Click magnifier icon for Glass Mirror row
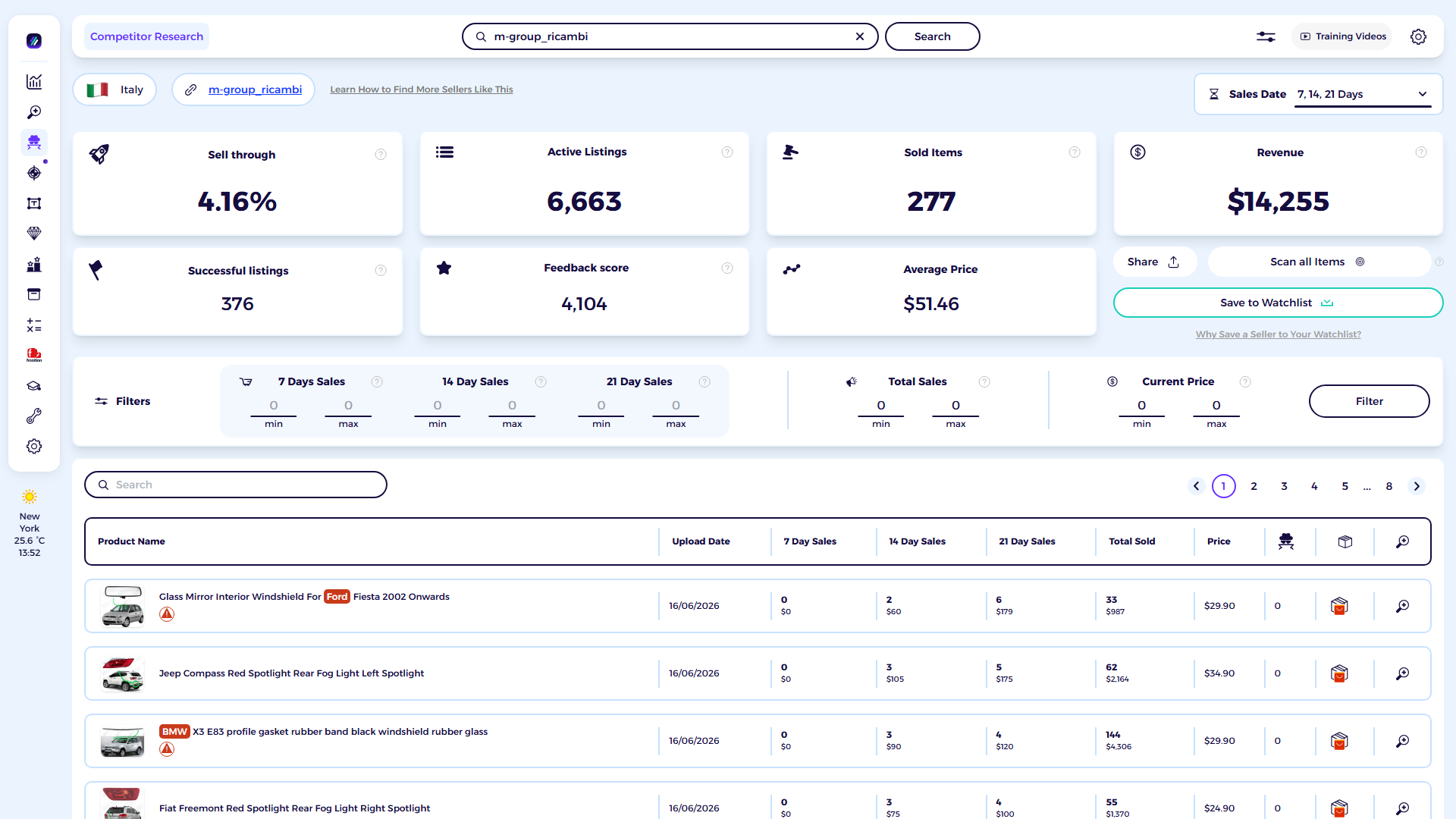1456x819 pixels. (1403, 606)
